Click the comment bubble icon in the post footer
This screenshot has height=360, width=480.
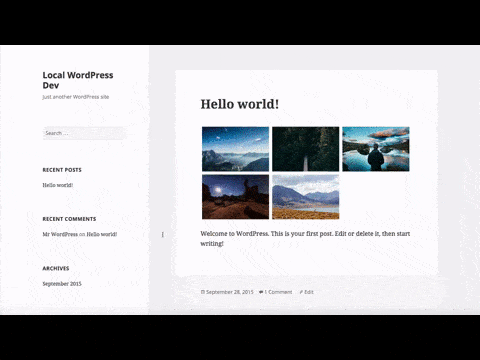pyautogui.click(x=261, y=292)
